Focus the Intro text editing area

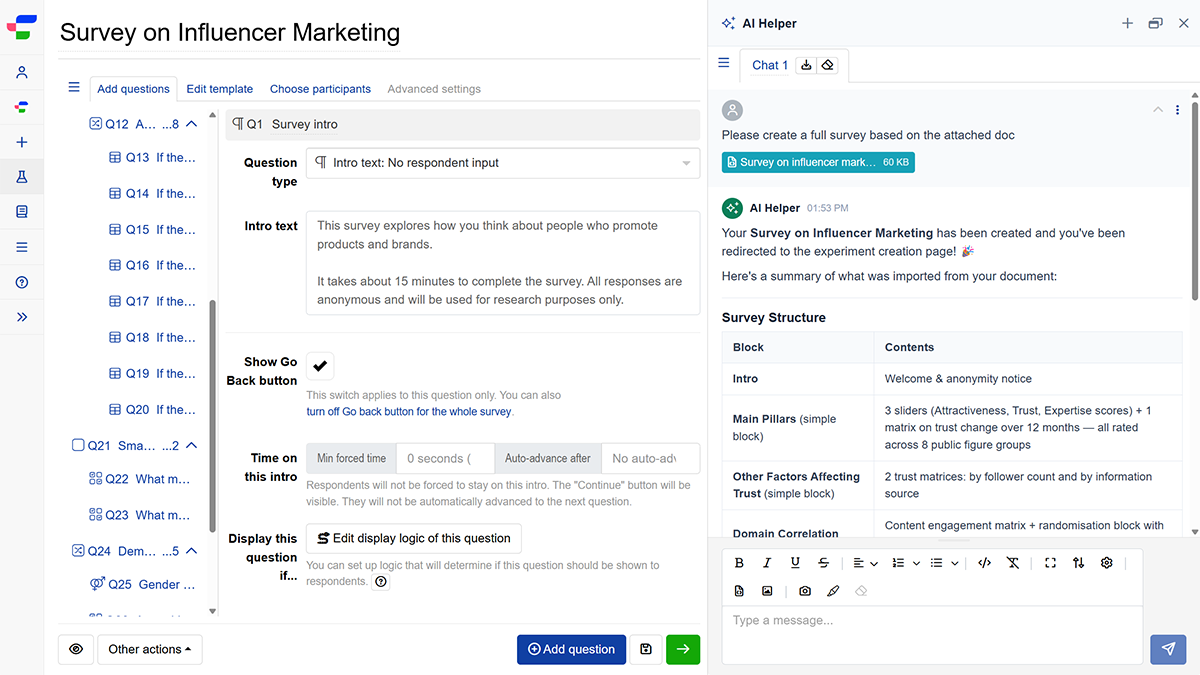click(x=503, y=262)
